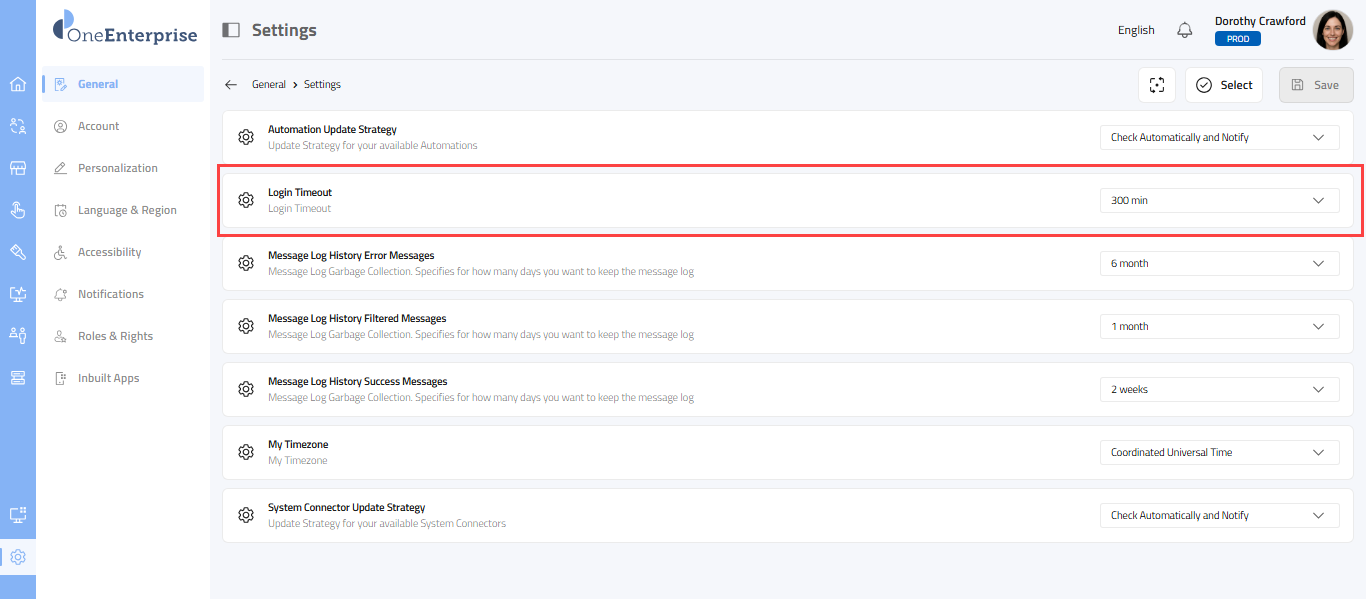Image resolution: width=1366 pixels, height=599 pixels.
Task: Expand the Login Timeout dropdown
Action: 1219,200
